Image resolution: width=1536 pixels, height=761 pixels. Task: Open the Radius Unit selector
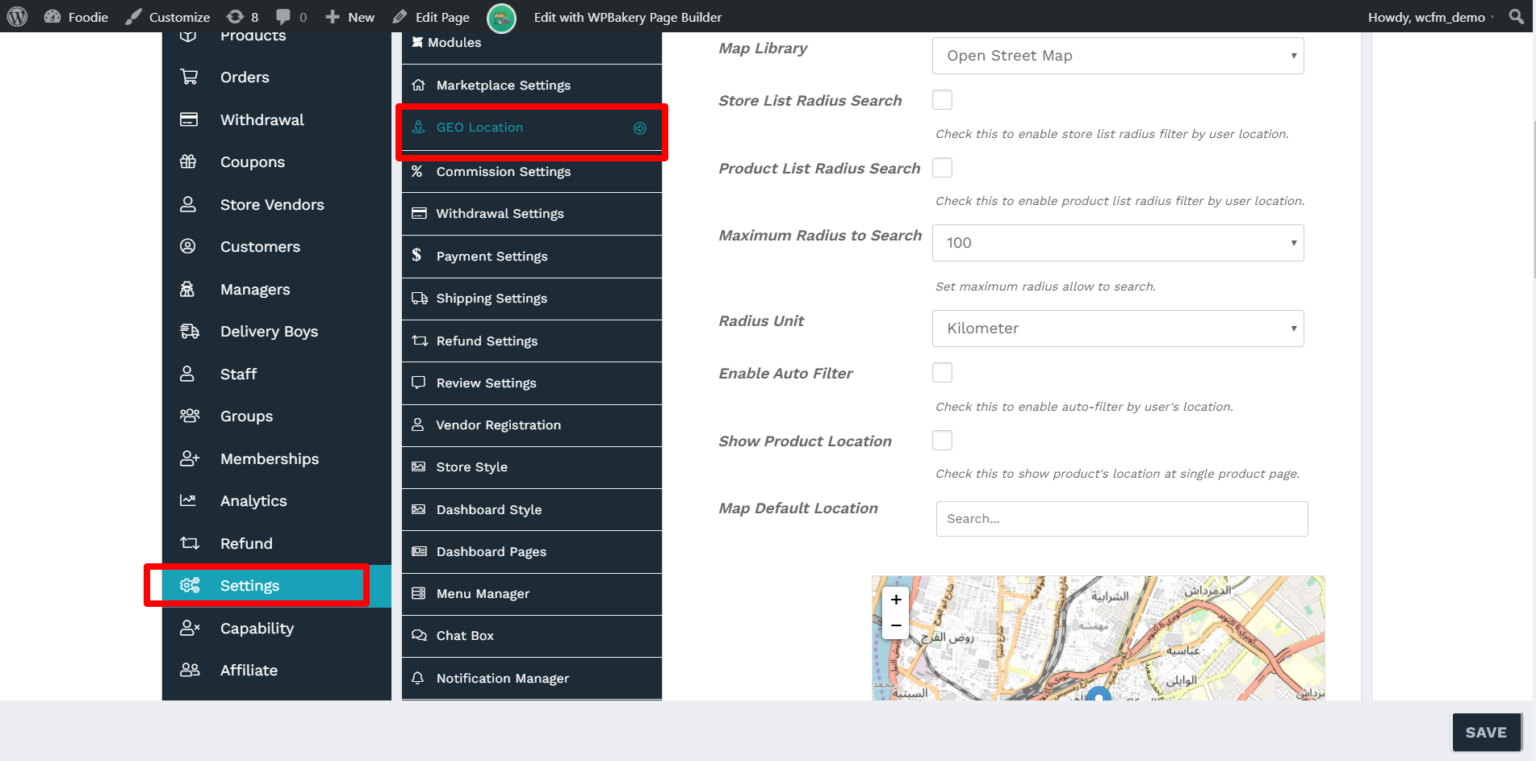1117,328
